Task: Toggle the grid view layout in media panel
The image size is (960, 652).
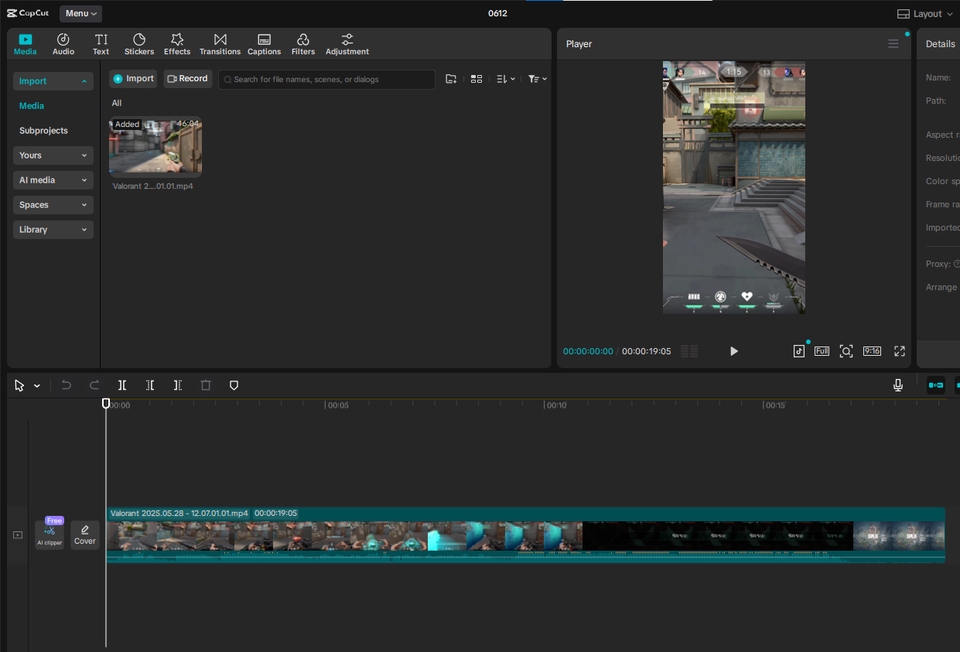Action: click(x=476, y=79)
